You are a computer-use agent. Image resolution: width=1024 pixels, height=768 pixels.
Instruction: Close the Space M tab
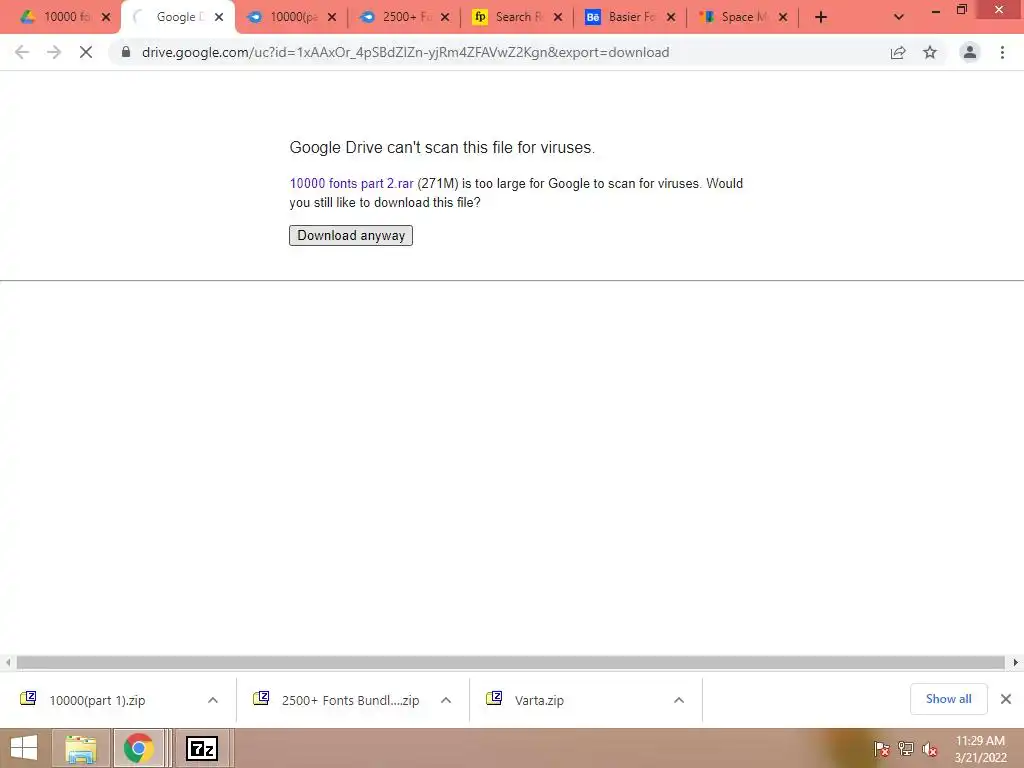(x=783, y=17)
